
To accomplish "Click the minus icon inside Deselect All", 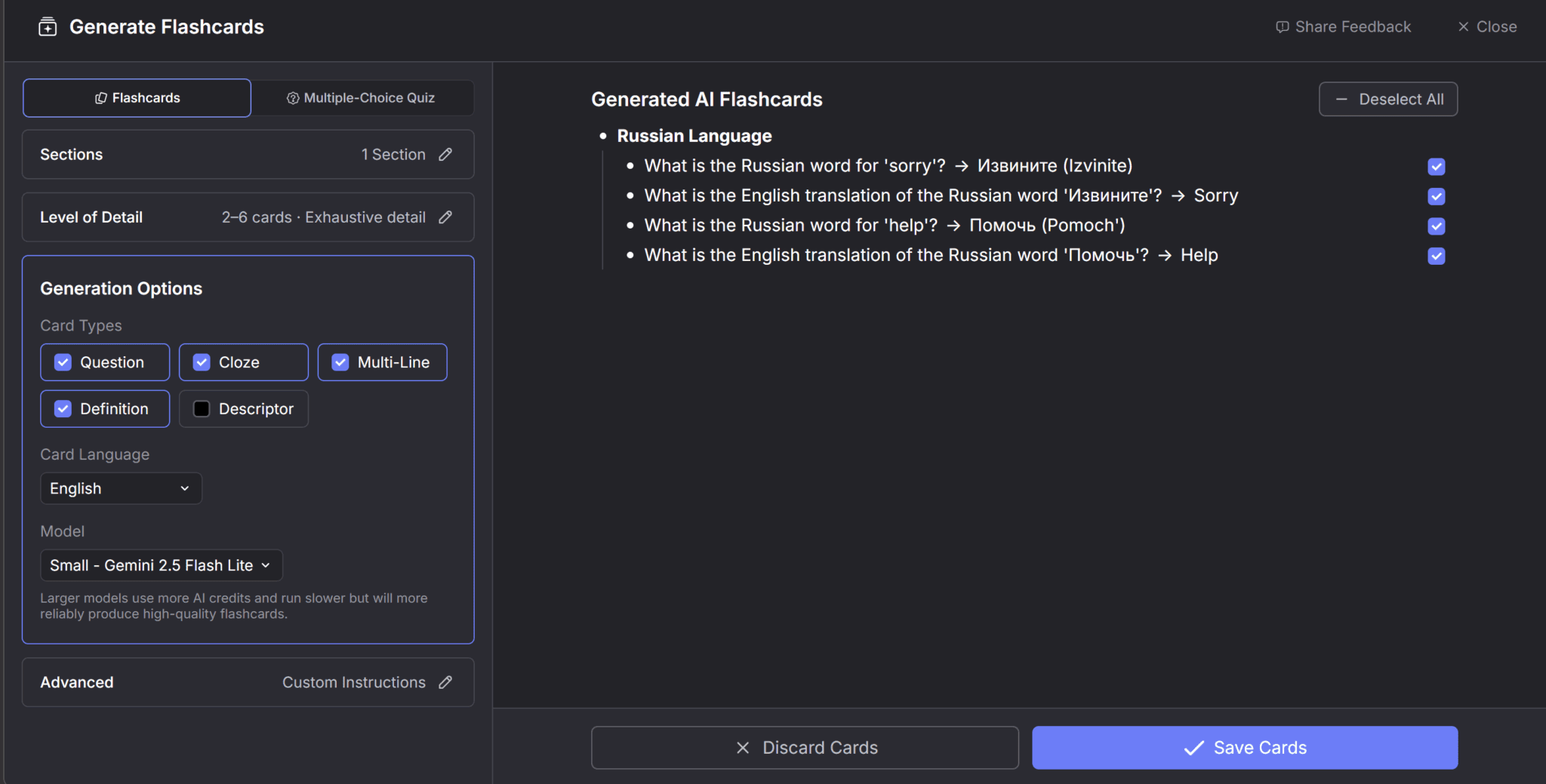I will click(x=1342, y=99).
